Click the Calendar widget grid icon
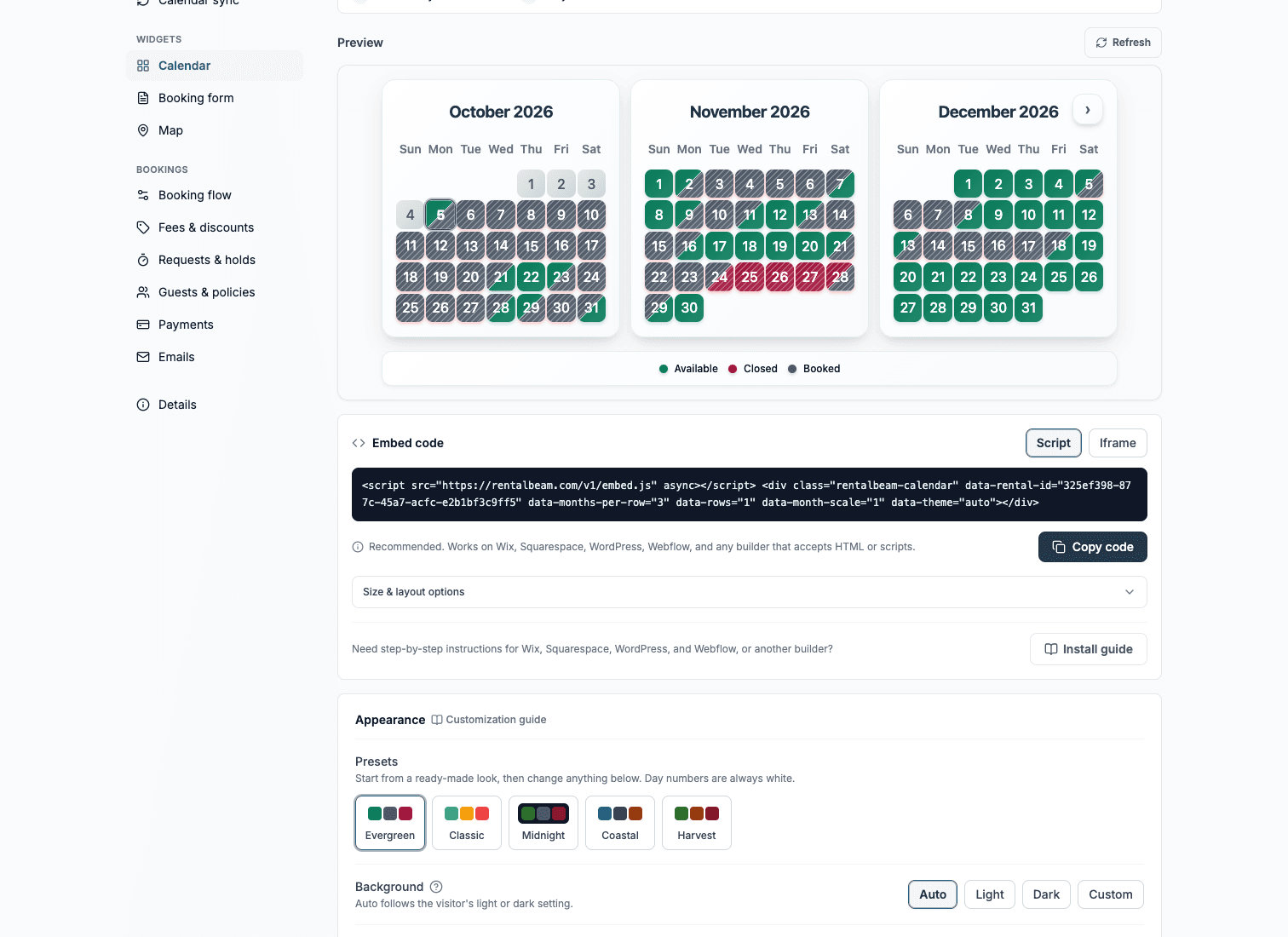The image size is (1288, 937). 143,66
